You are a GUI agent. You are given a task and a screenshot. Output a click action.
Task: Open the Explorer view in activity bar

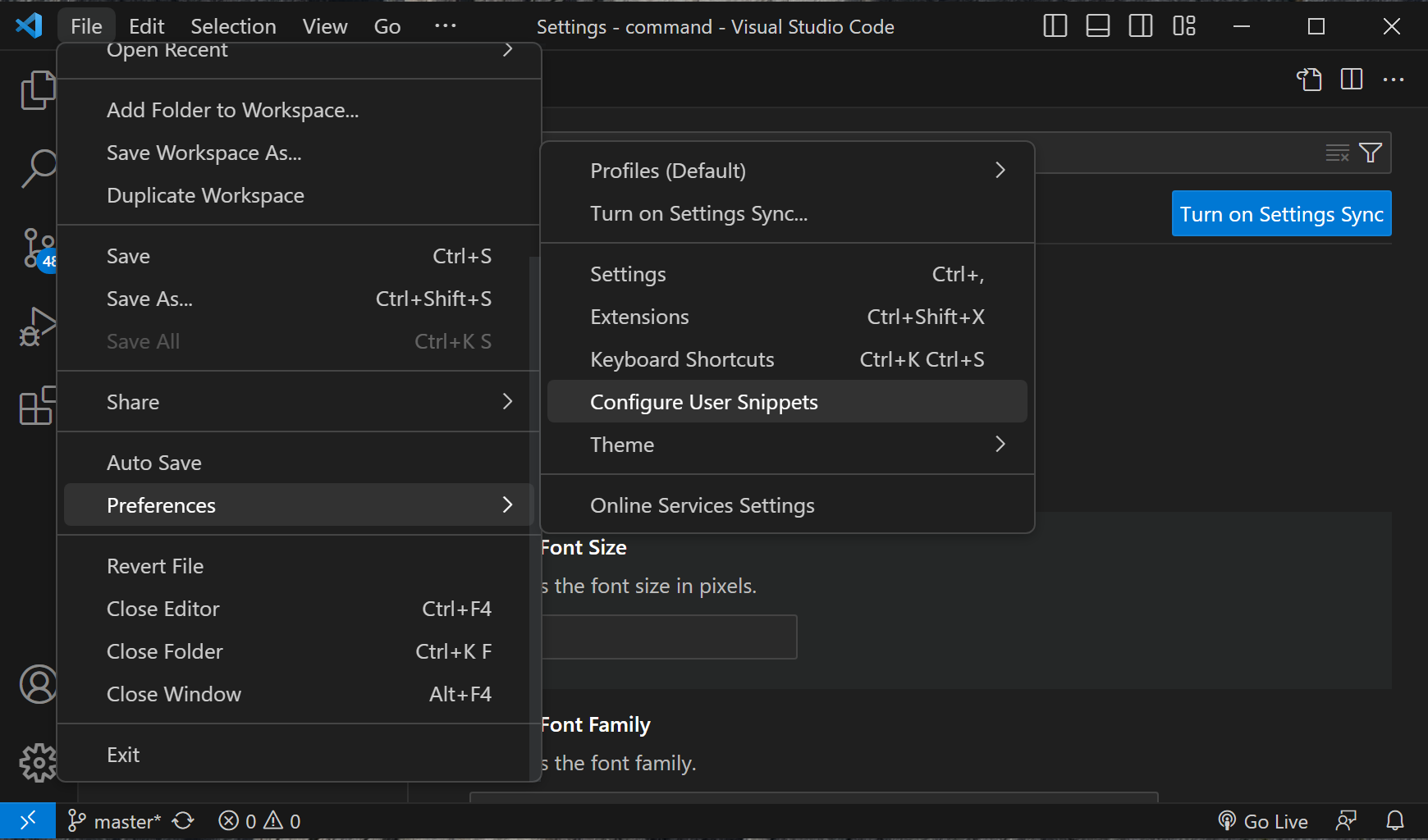pyautogui.click(x=37, y=90)
